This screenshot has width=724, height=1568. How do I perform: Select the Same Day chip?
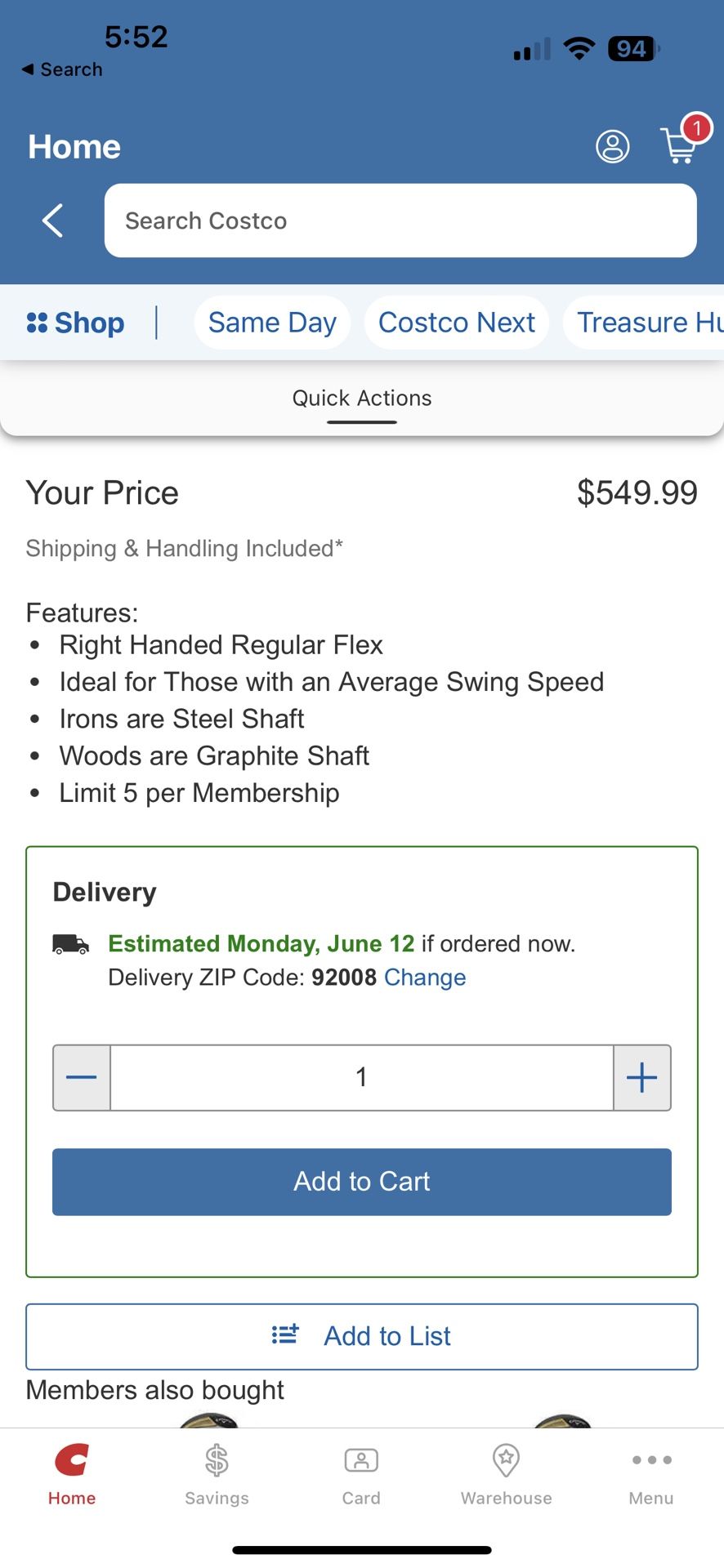pos(272,323)
